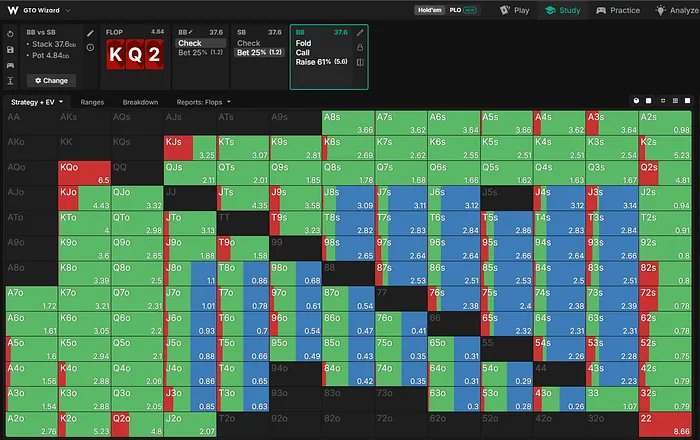Open the Strategy + EV dropdown
This screenshot has height=440, width=700.
tap(37, 102)
